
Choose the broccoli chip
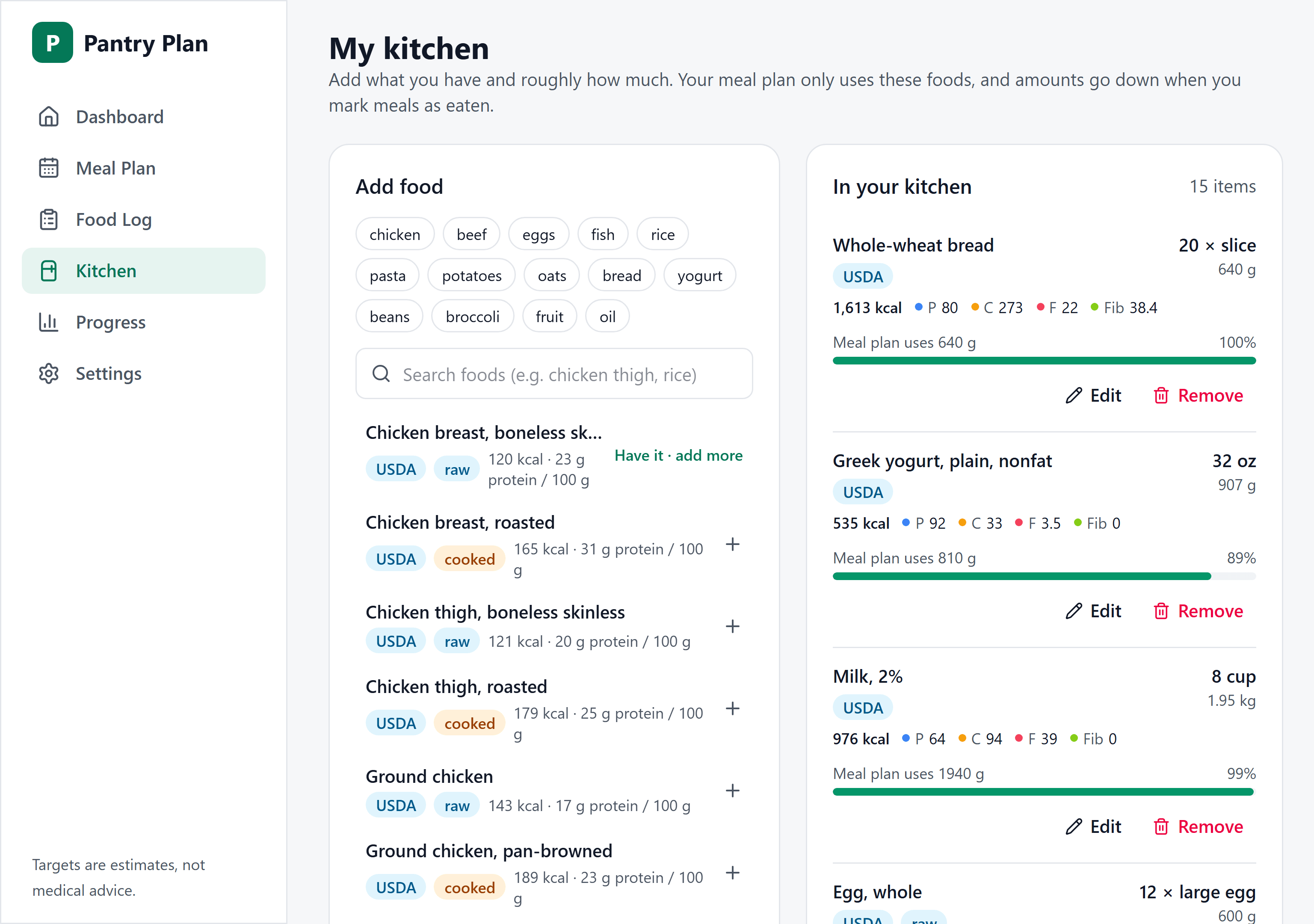point(472,316)
